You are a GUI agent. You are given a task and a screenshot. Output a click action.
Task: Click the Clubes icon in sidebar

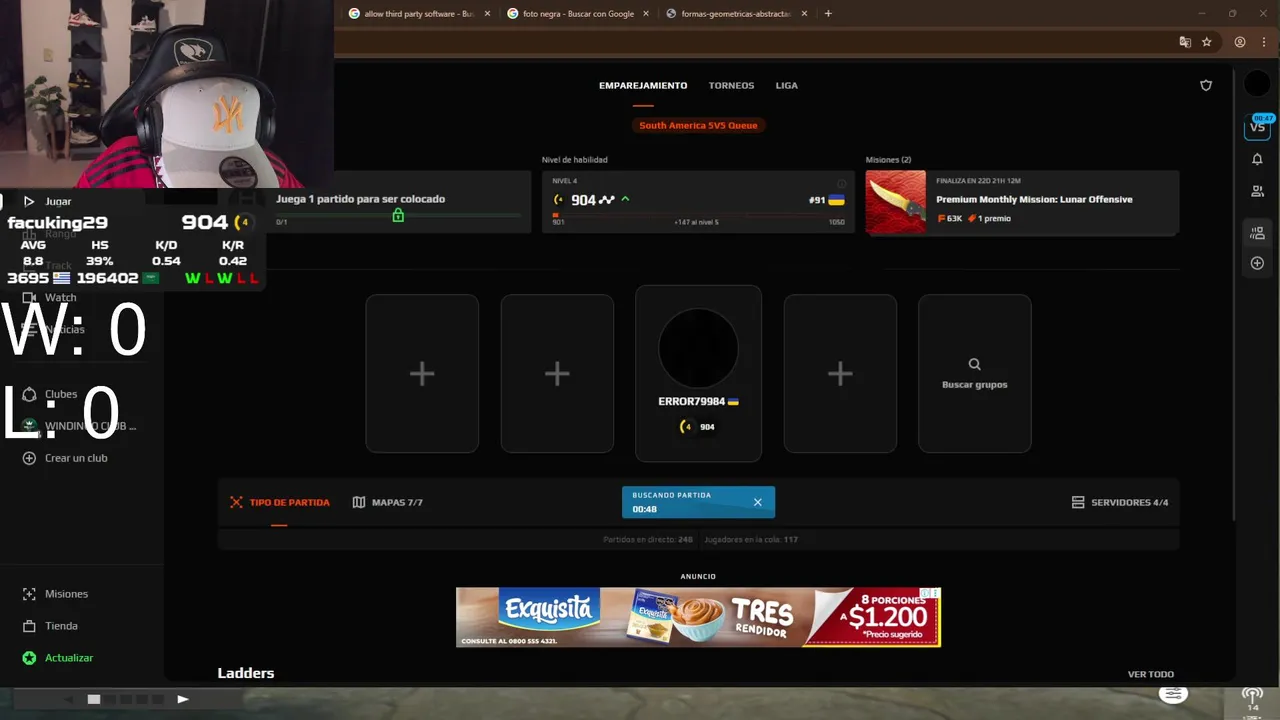tap(29, 394)
